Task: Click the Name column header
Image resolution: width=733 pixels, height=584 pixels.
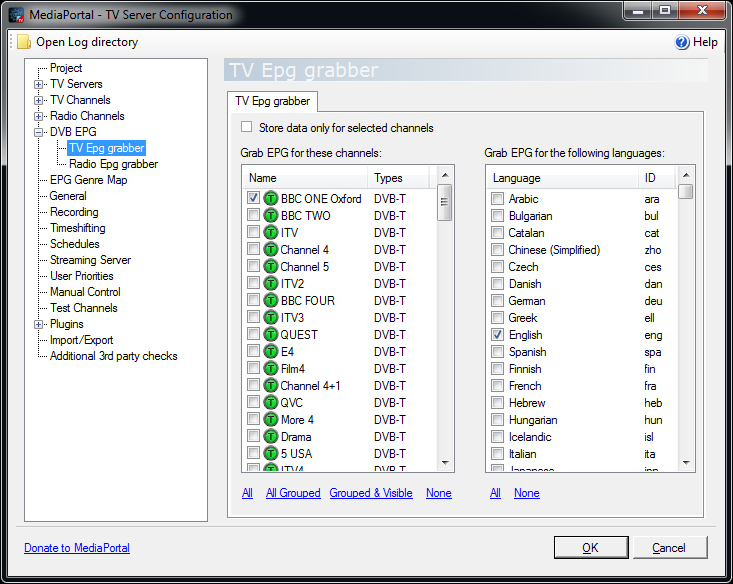Action: [305, 178]
